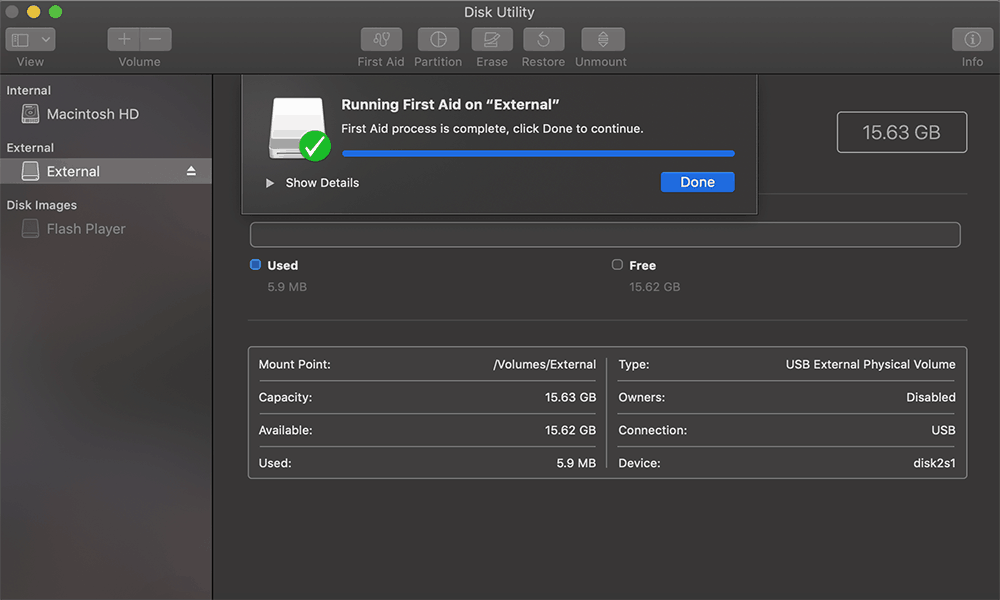Click the Running First Aid on "External" heading

pyautogui.click(x=450, y=105)
